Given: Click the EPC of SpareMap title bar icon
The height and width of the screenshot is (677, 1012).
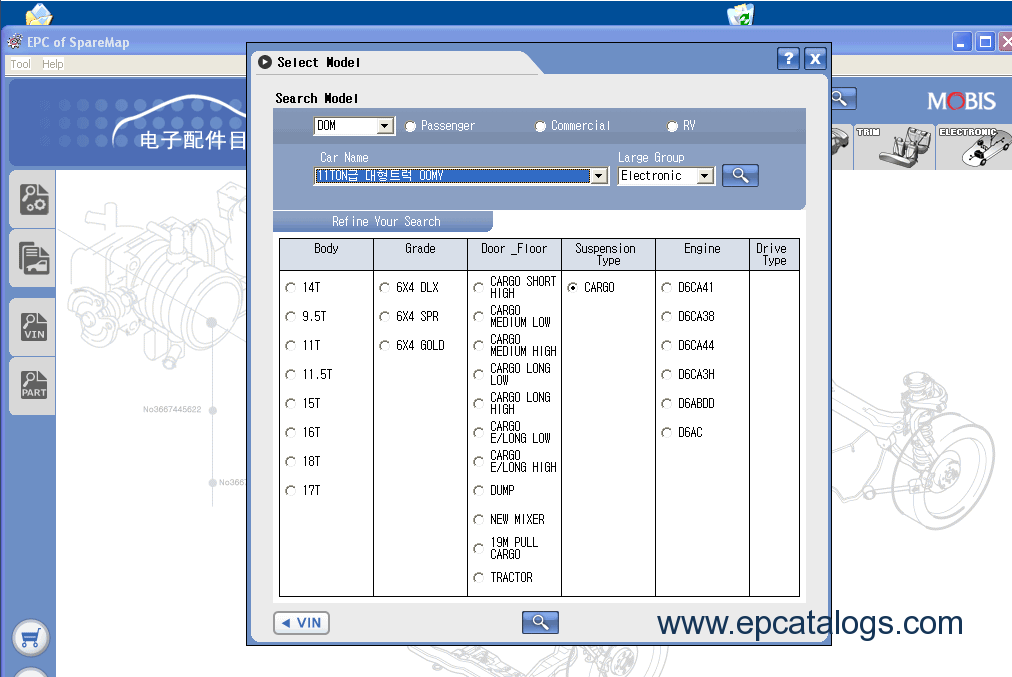Looking at the screenshot, I should coord(14,42).
